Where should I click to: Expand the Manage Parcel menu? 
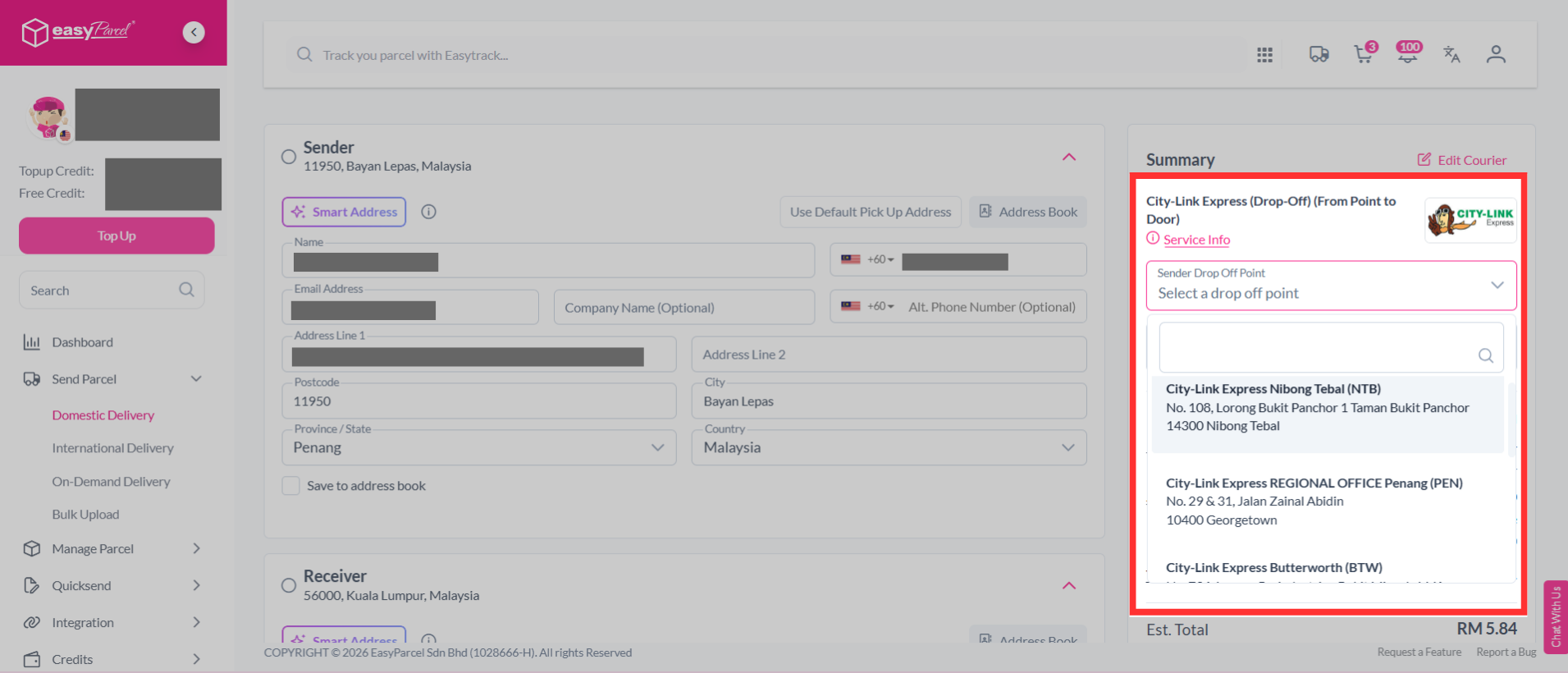tap(196, 549)
